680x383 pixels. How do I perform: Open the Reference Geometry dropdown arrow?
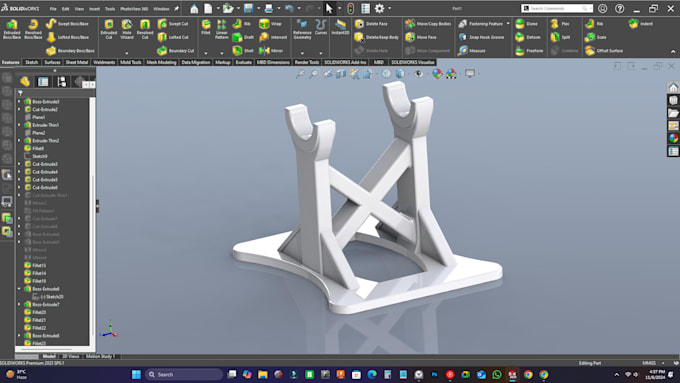coord(302,53)
